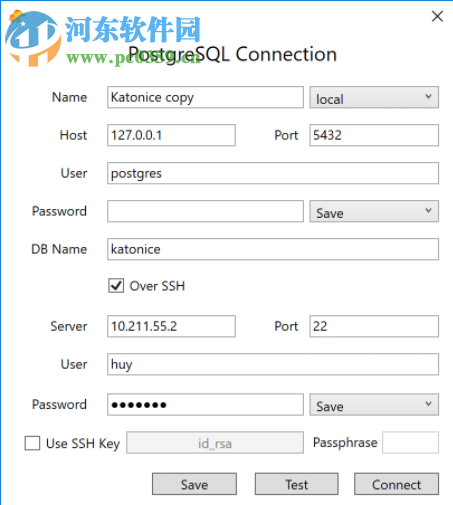Open the Save dropdown beside the empty database password
Viewport: 453px width, 505px height.
[x=374, y=211]
